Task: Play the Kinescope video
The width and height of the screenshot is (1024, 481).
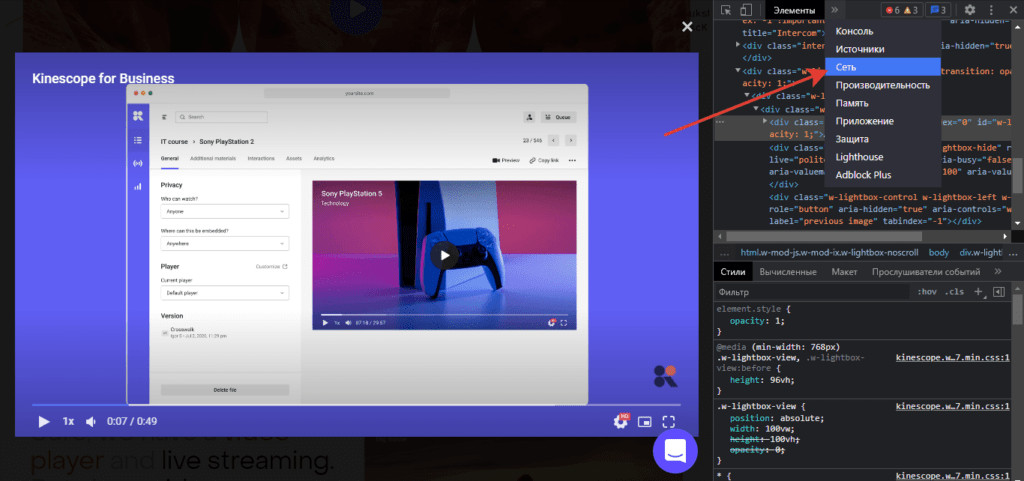Action: [43, 422]
